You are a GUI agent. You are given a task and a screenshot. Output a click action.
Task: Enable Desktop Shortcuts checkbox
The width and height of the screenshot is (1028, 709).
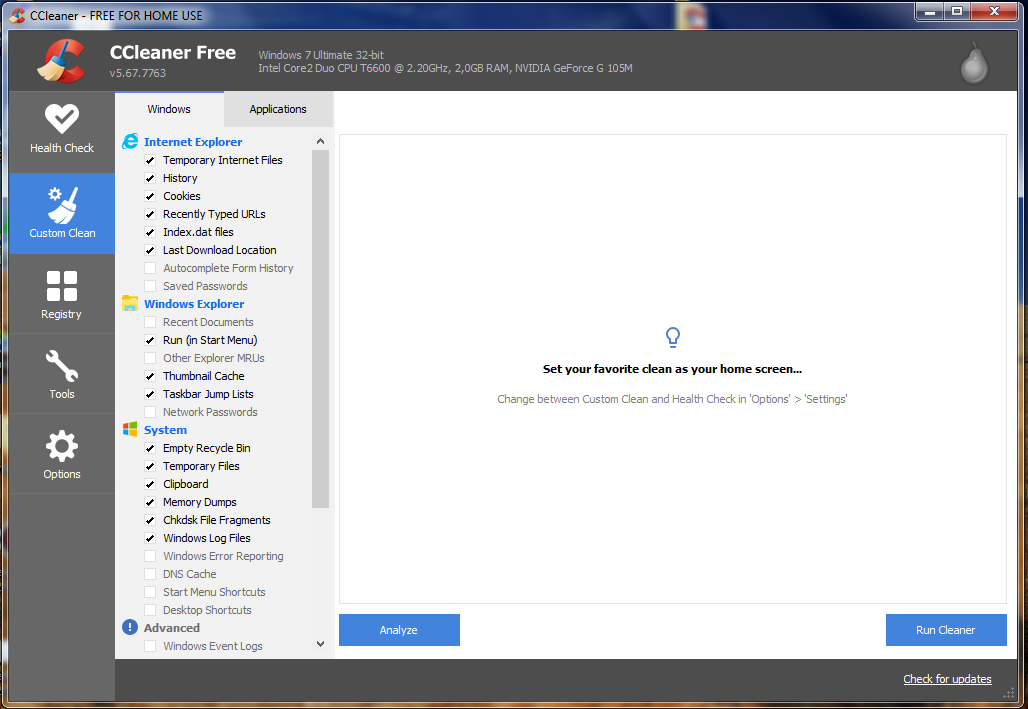(150, 610)
